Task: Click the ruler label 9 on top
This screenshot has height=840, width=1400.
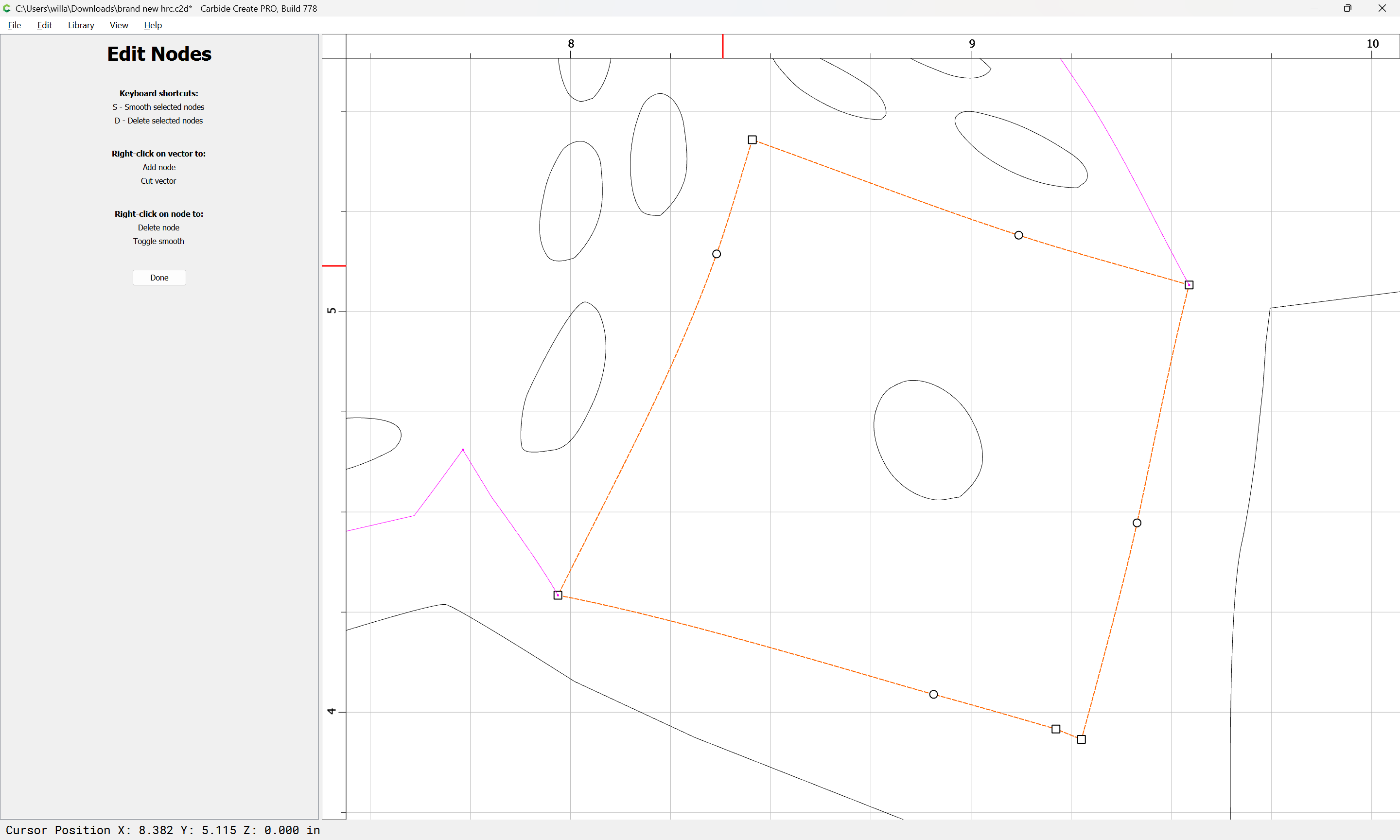Action: click(x=972, y=44)
